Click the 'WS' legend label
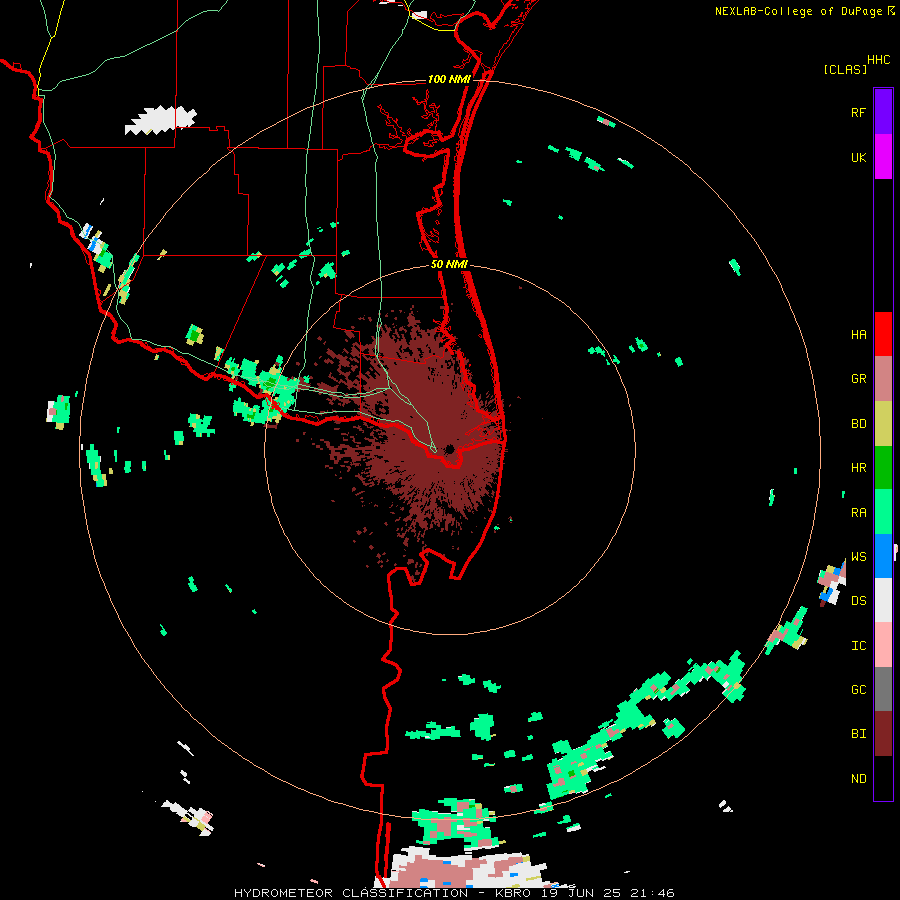This screenshot has width=900, height=900. [858, 556]
